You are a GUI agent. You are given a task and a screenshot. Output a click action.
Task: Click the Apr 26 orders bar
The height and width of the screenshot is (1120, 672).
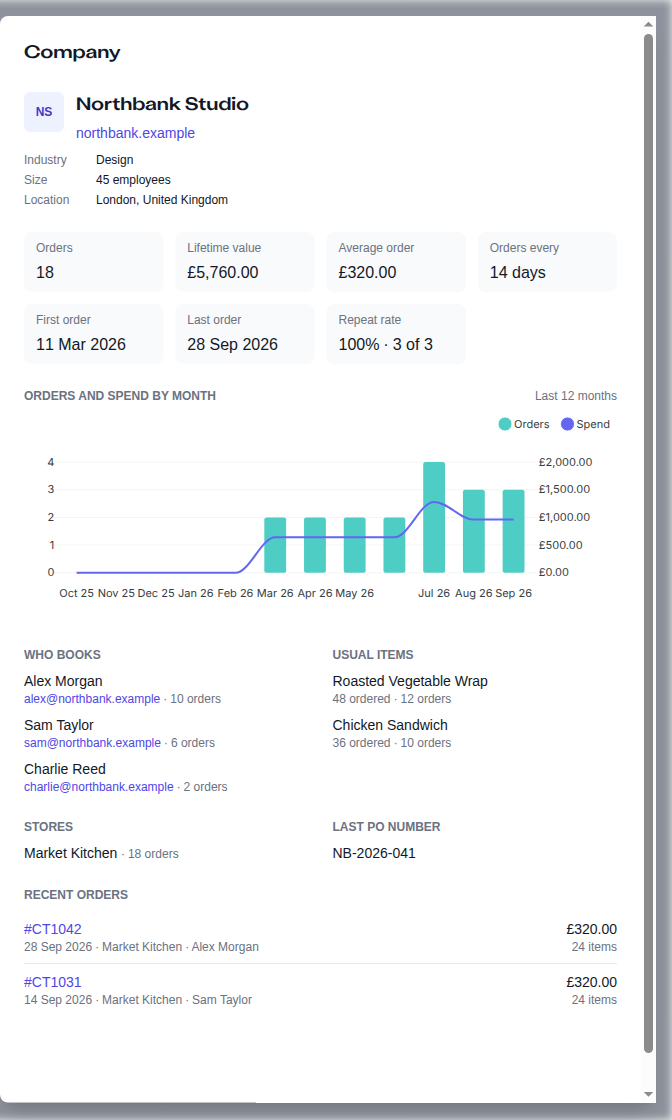click(x=315, y=545)
